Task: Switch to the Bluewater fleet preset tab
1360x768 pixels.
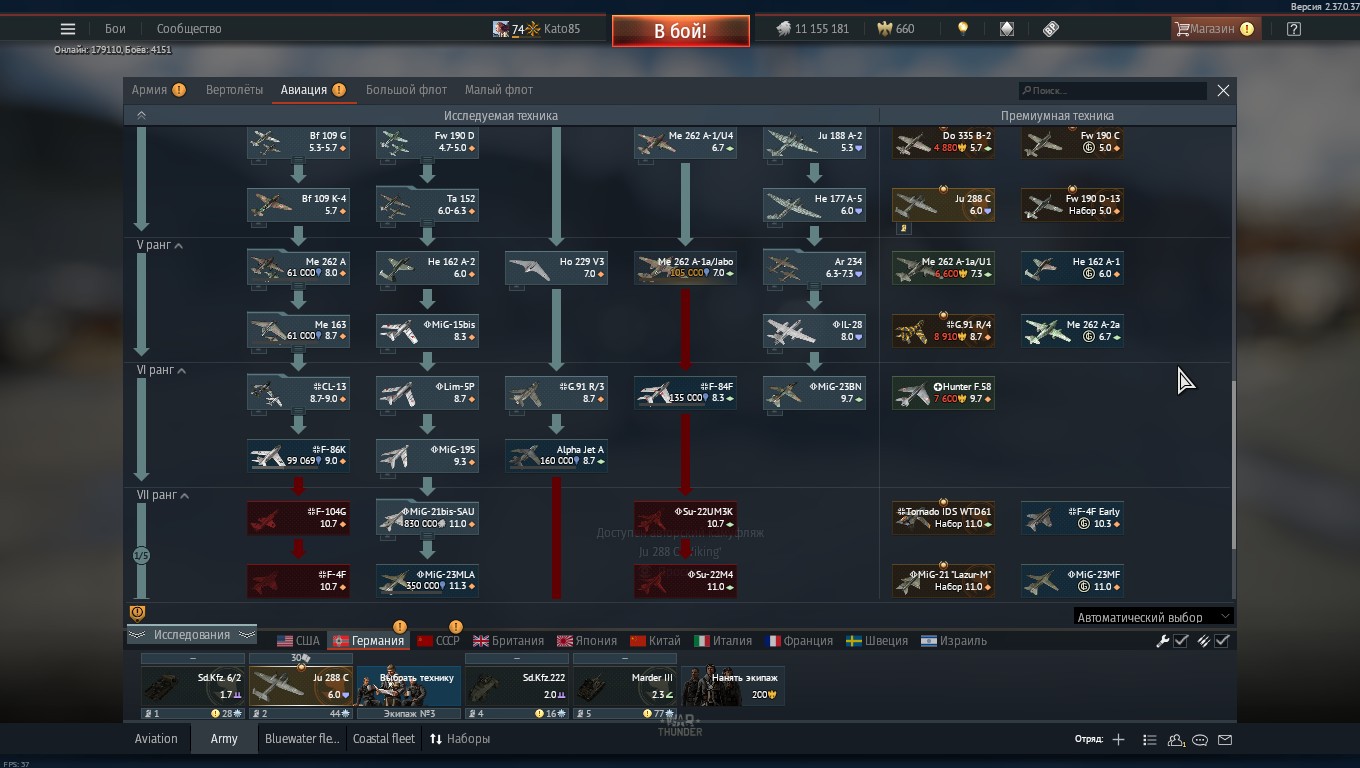Action: click(x=301, y=739)
